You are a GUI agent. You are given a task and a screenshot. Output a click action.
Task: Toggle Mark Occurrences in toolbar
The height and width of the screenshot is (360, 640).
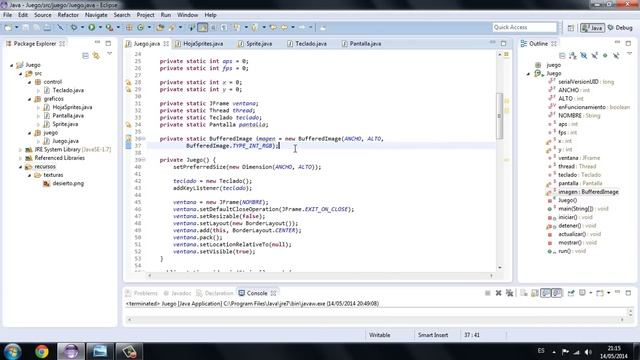click(x=202, y=27)
